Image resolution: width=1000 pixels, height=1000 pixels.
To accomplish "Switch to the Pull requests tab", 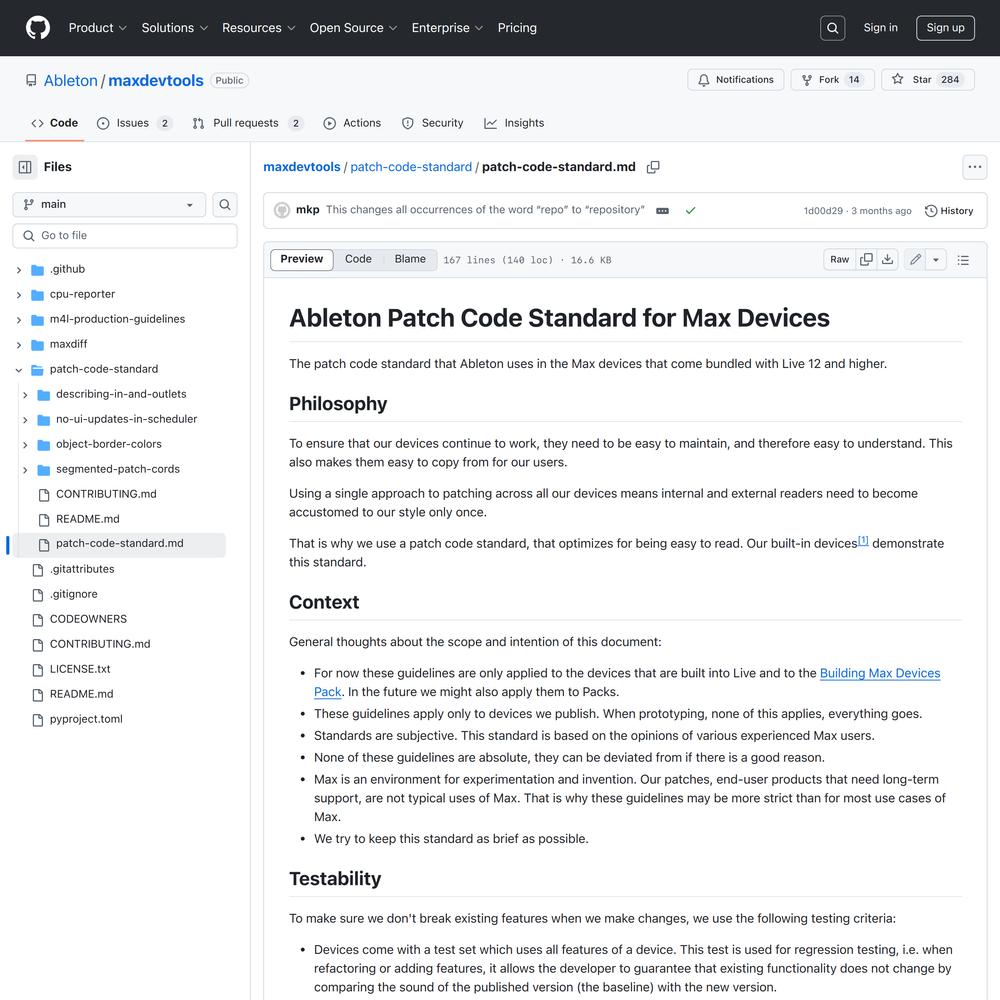I will 247,123.
